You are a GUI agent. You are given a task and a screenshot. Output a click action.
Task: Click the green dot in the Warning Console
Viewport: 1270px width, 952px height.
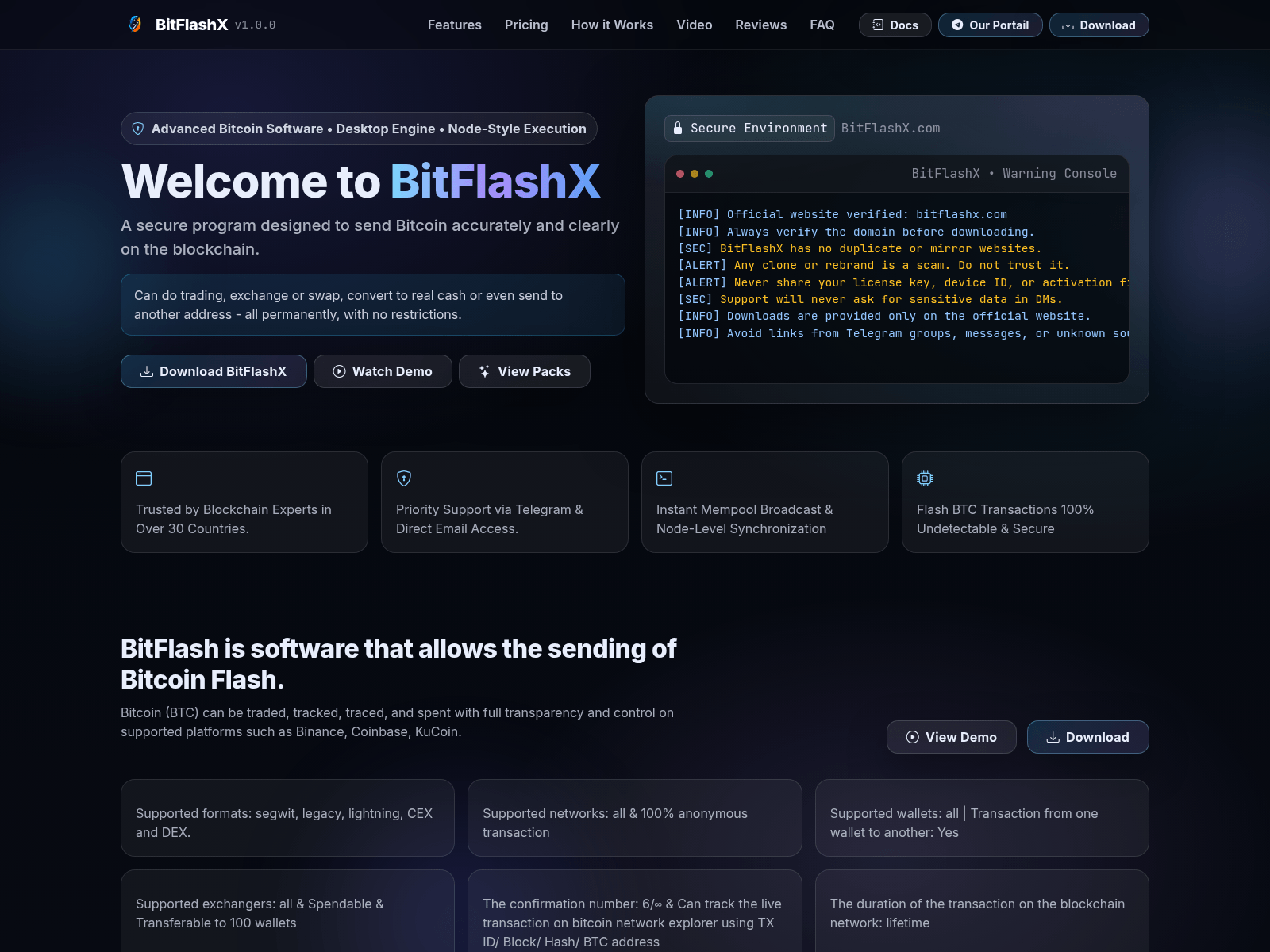coord(709,174)
